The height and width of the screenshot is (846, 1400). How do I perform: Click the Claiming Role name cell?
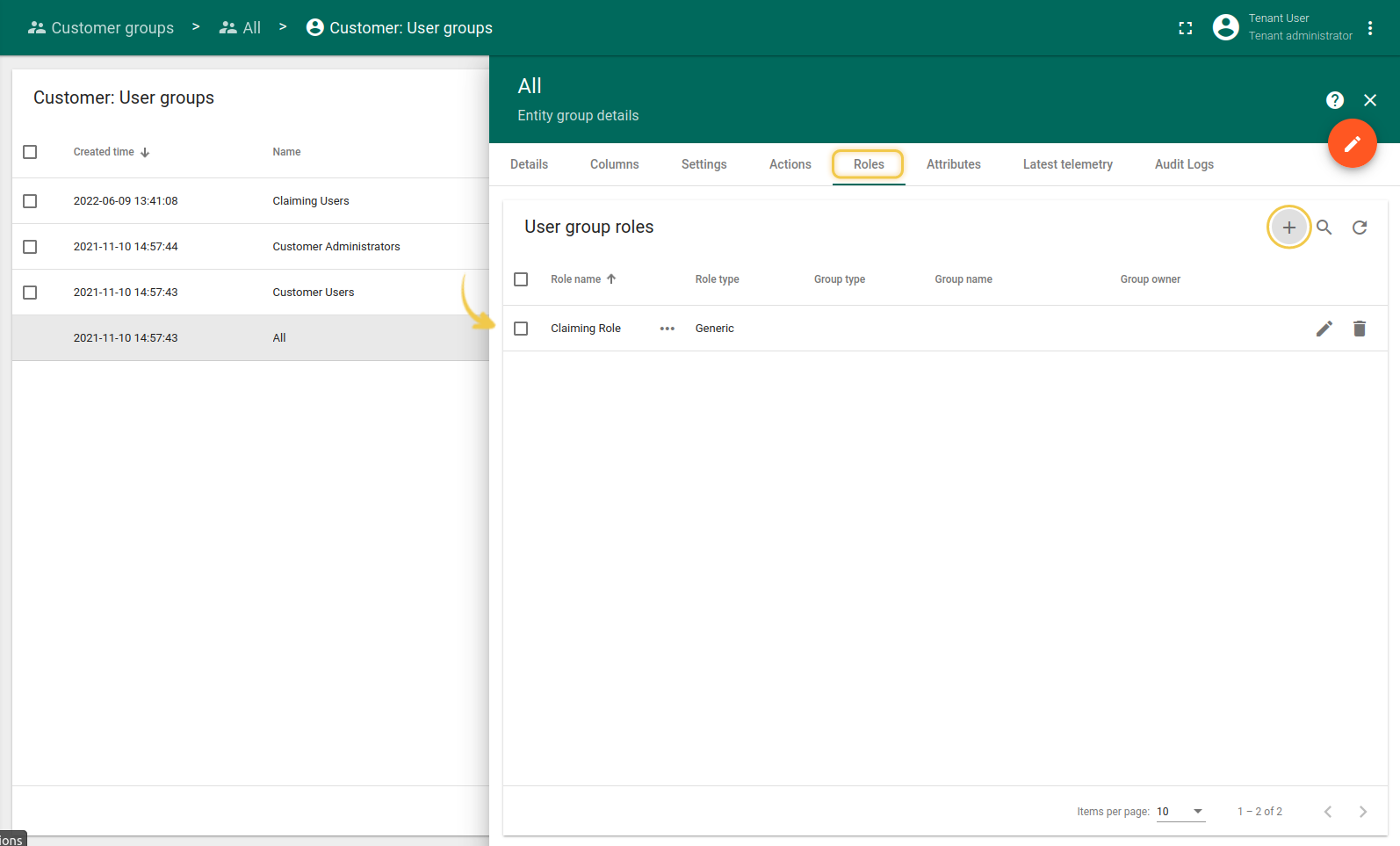586,329
